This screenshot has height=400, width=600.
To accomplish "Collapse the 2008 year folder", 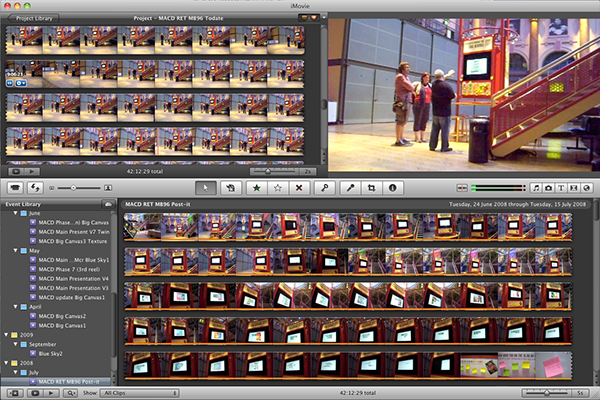I will (6, 363).
